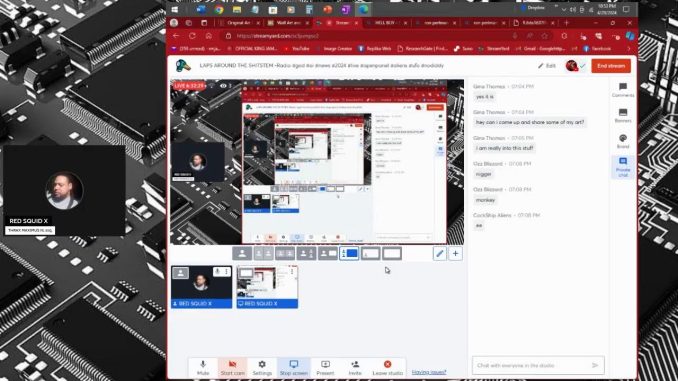This screenshot has width=678, height=381.
Task: Toggle mic icon on RED SQUID X camera card
Action: coord(217,272)
